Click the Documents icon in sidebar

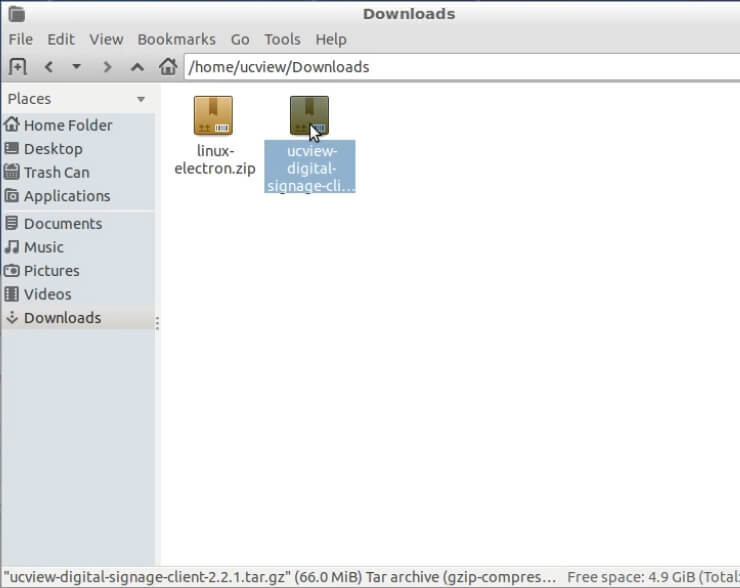12,223
